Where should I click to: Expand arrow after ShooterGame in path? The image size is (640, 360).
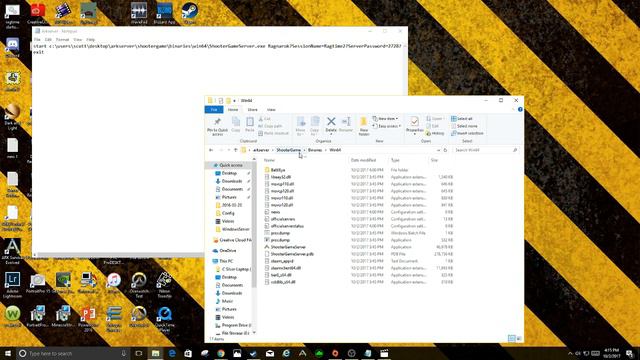pos(304,150)
